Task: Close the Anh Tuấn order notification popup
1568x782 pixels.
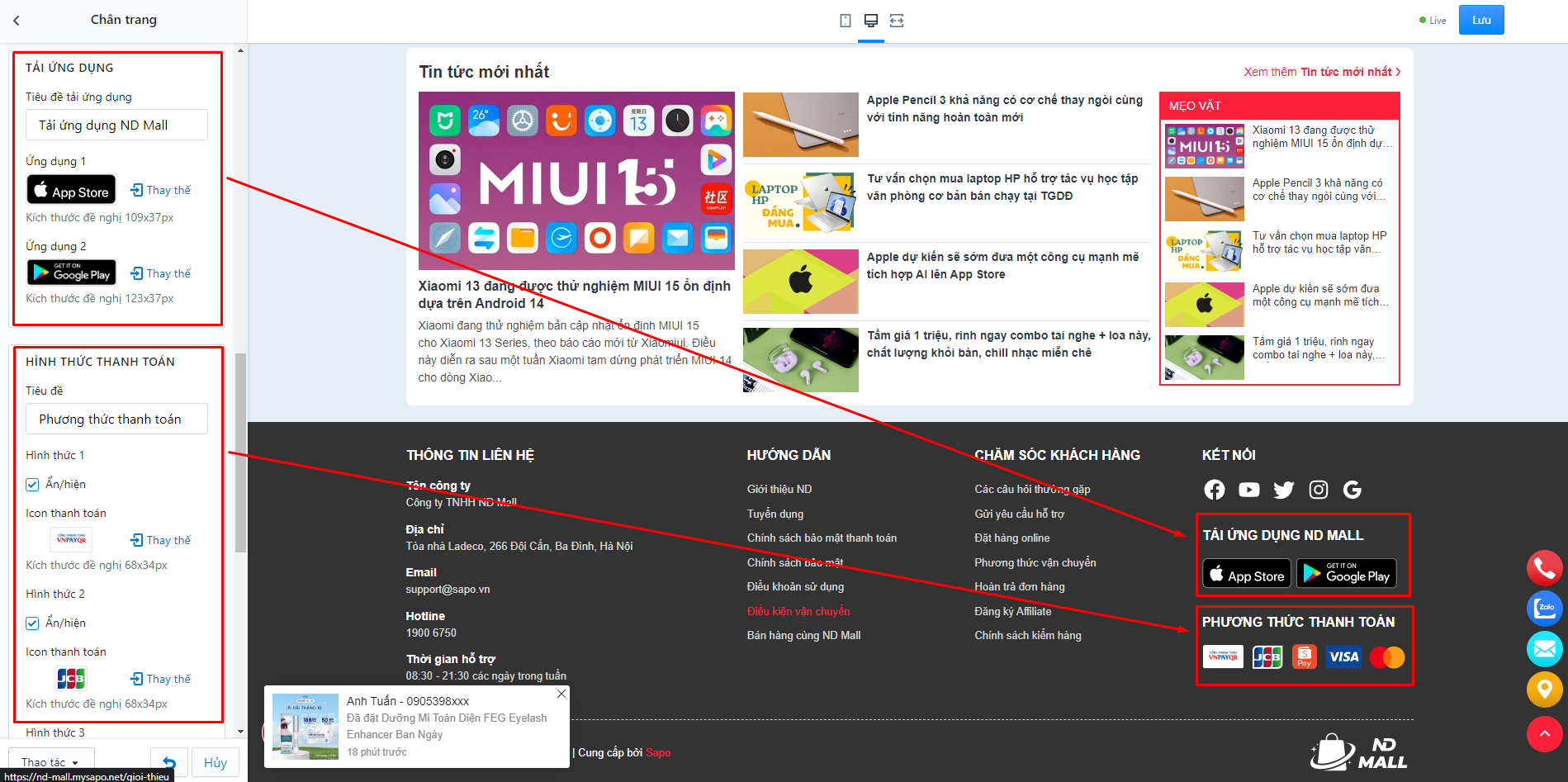Action: [561, 694]
